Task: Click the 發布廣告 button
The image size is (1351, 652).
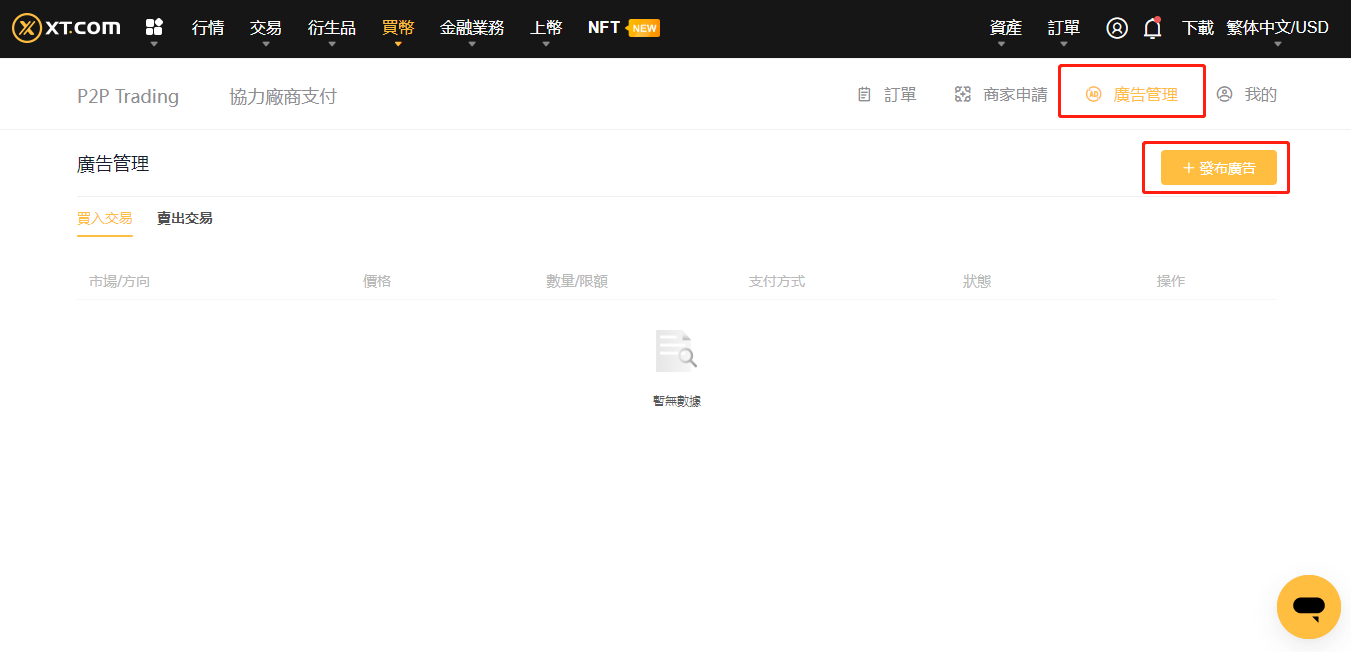Action: tap(1219, 168)
